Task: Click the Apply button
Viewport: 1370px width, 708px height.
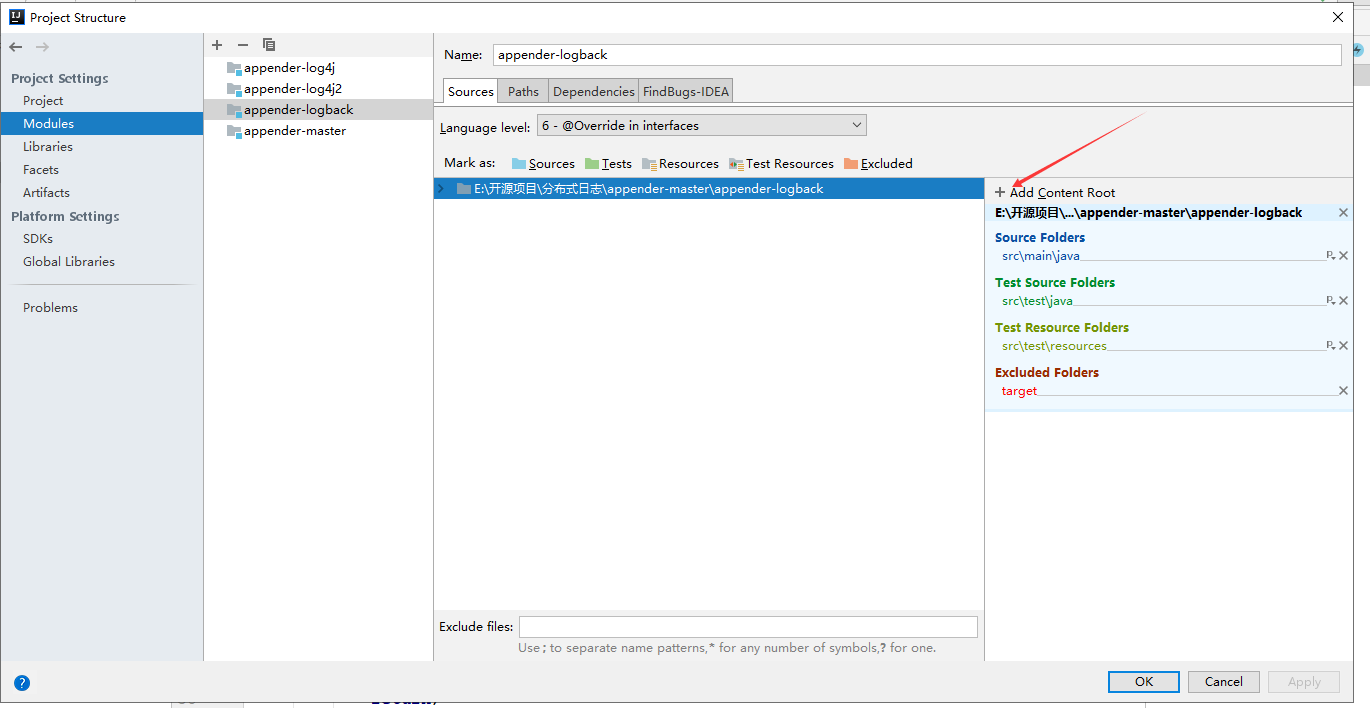Action: (1304, 682)
